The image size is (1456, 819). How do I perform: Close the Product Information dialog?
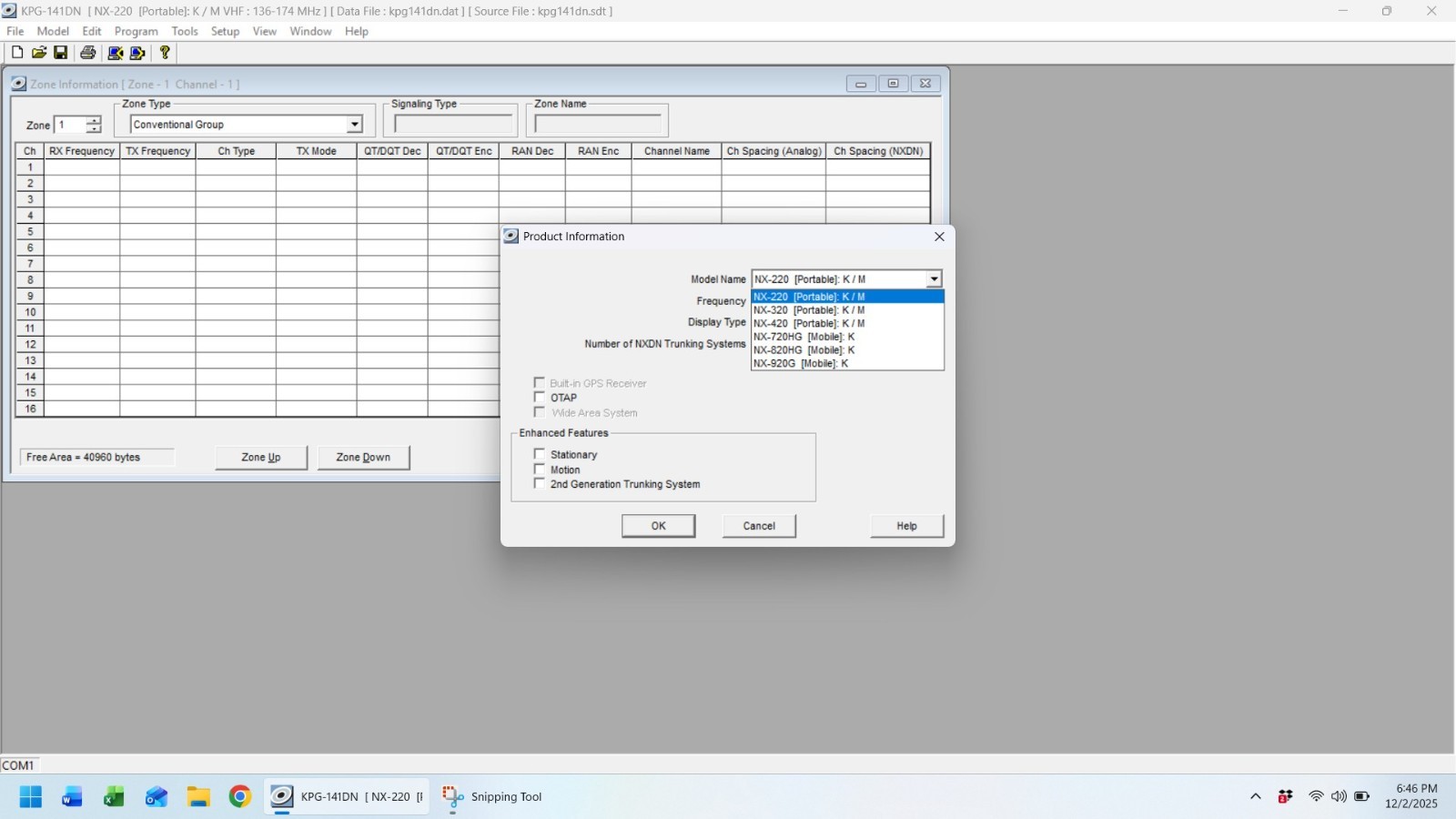coord(940,237)
